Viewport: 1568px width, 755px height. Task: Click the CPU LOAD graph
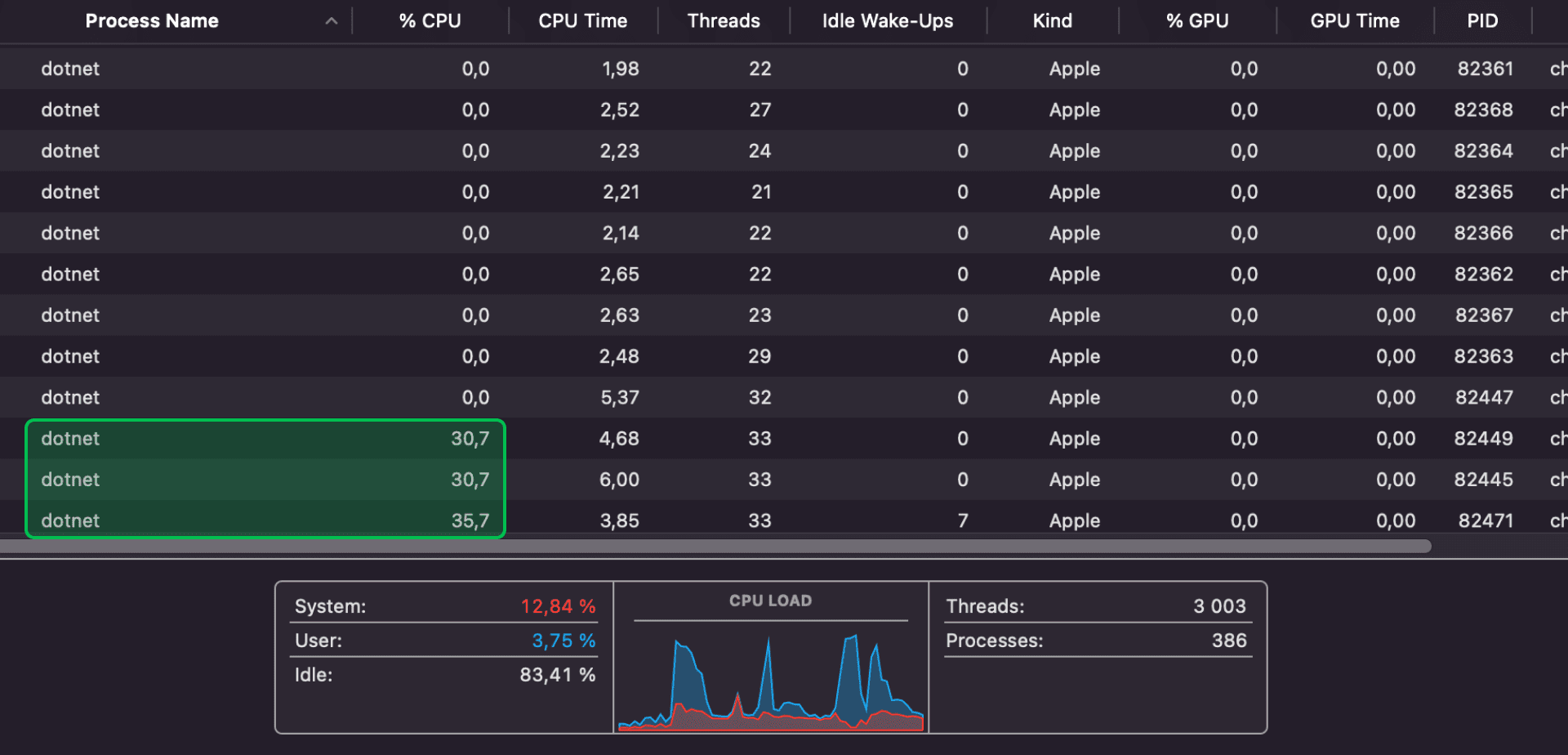tap(770, 662)
